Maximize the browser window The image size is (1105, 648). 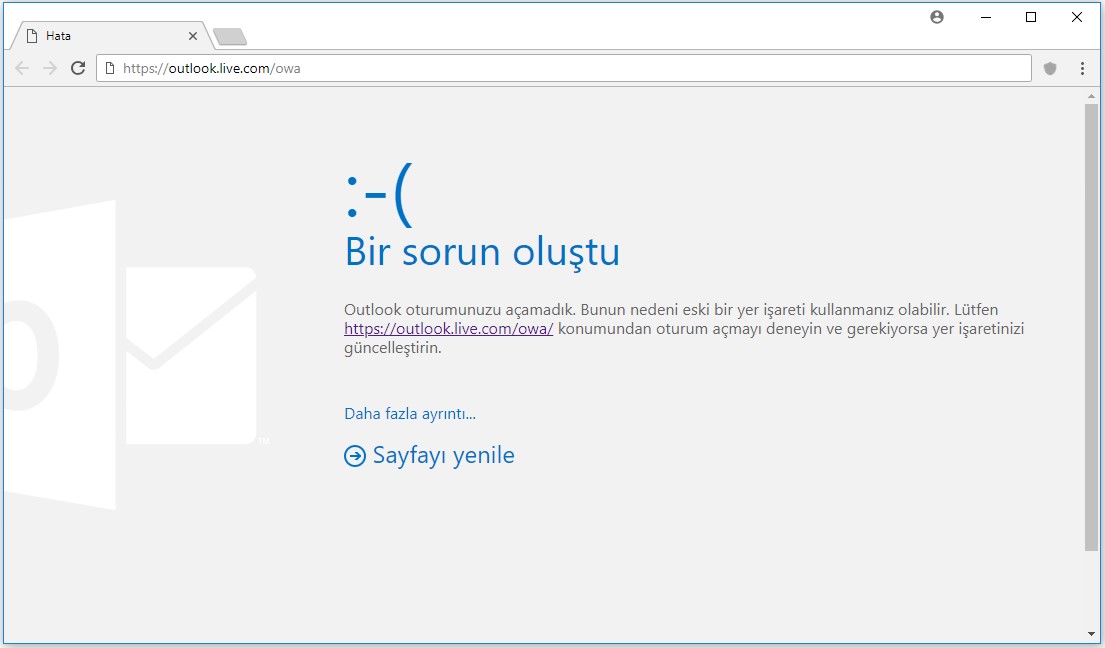[x=1031, y=17]
